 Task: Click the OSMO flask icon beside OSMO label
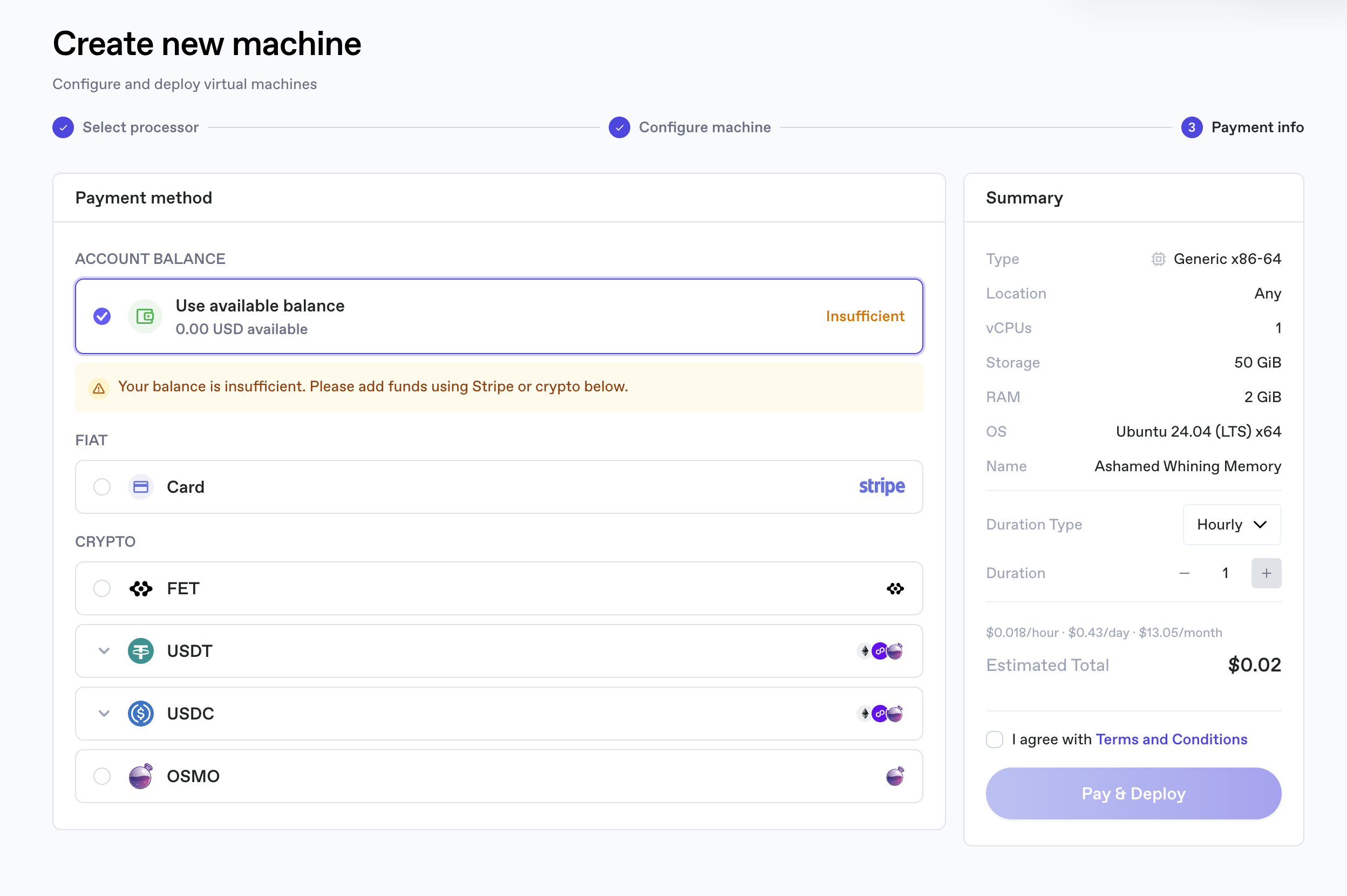click(140, 776)
